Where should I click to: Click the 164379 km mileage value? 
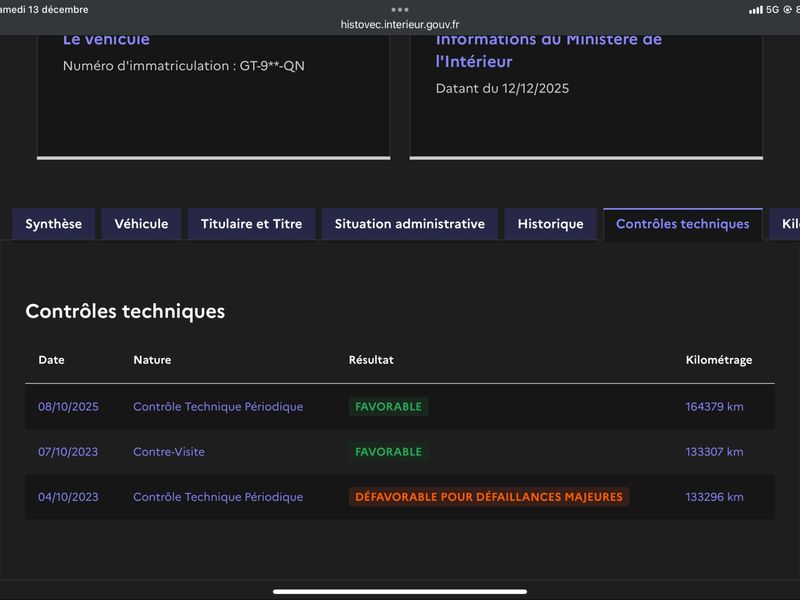pos(714,407)
